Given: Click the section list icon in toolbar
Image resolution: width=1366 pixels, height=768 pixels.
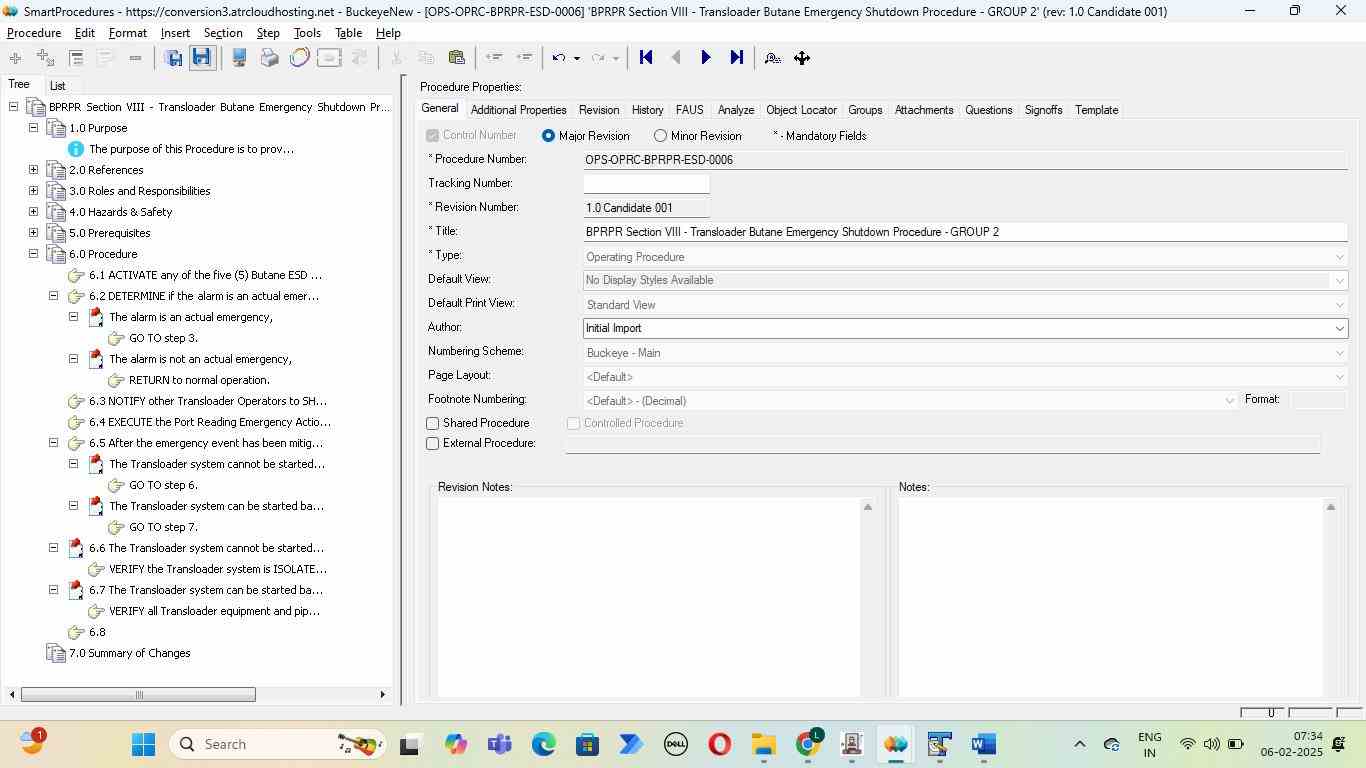Looking at the screenshot, I should 76,58.
